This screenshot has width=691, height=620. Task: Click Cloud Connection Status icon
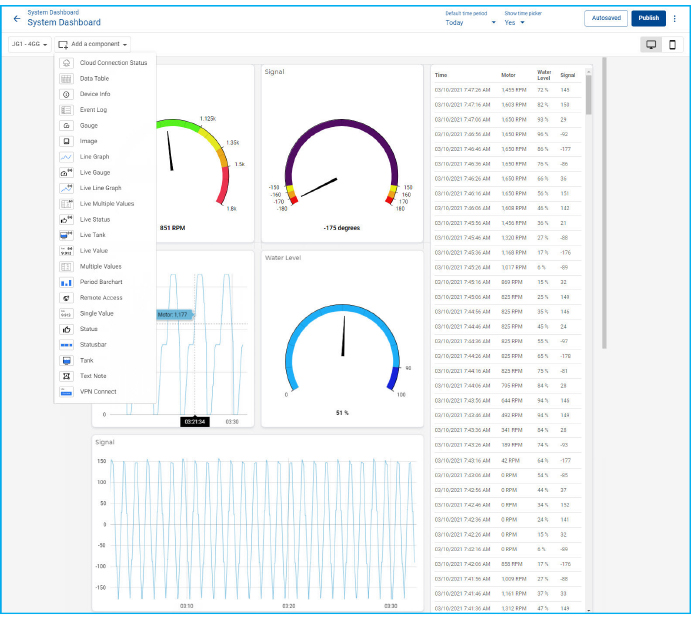click(x=66, y=63)
